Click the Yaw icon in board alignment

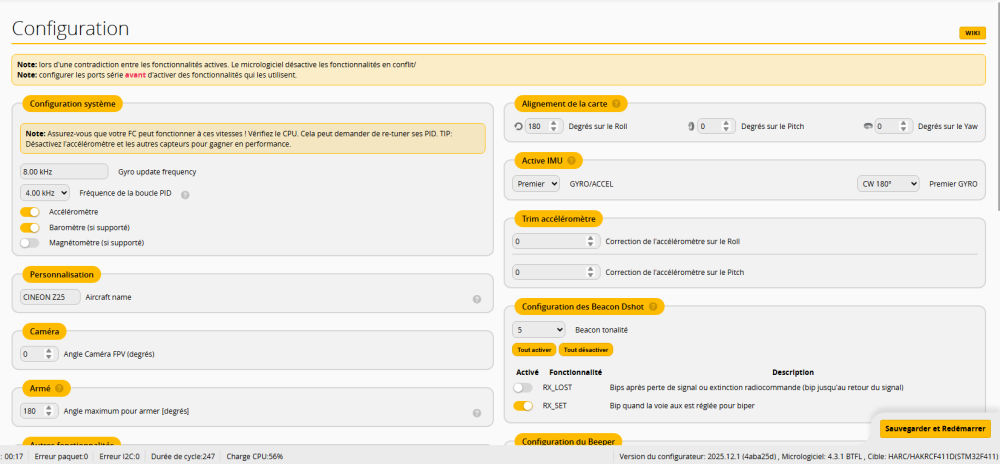pos(867,127)
